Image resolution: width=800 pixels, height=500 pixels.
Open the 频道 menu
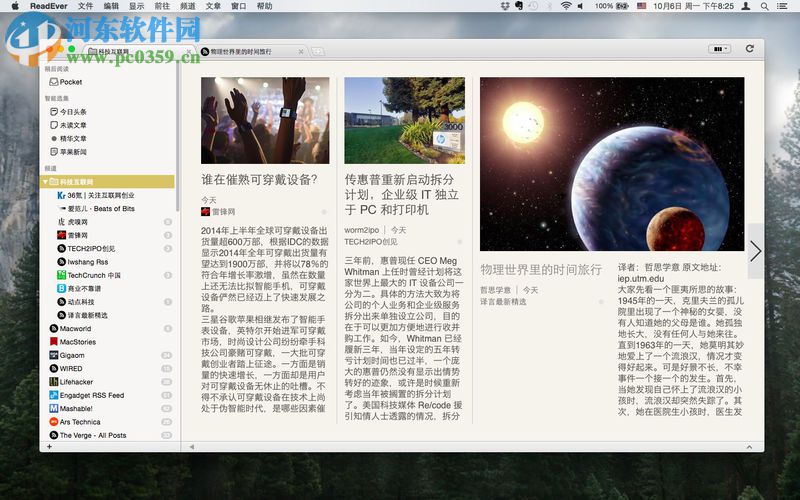tap(188, 6)
